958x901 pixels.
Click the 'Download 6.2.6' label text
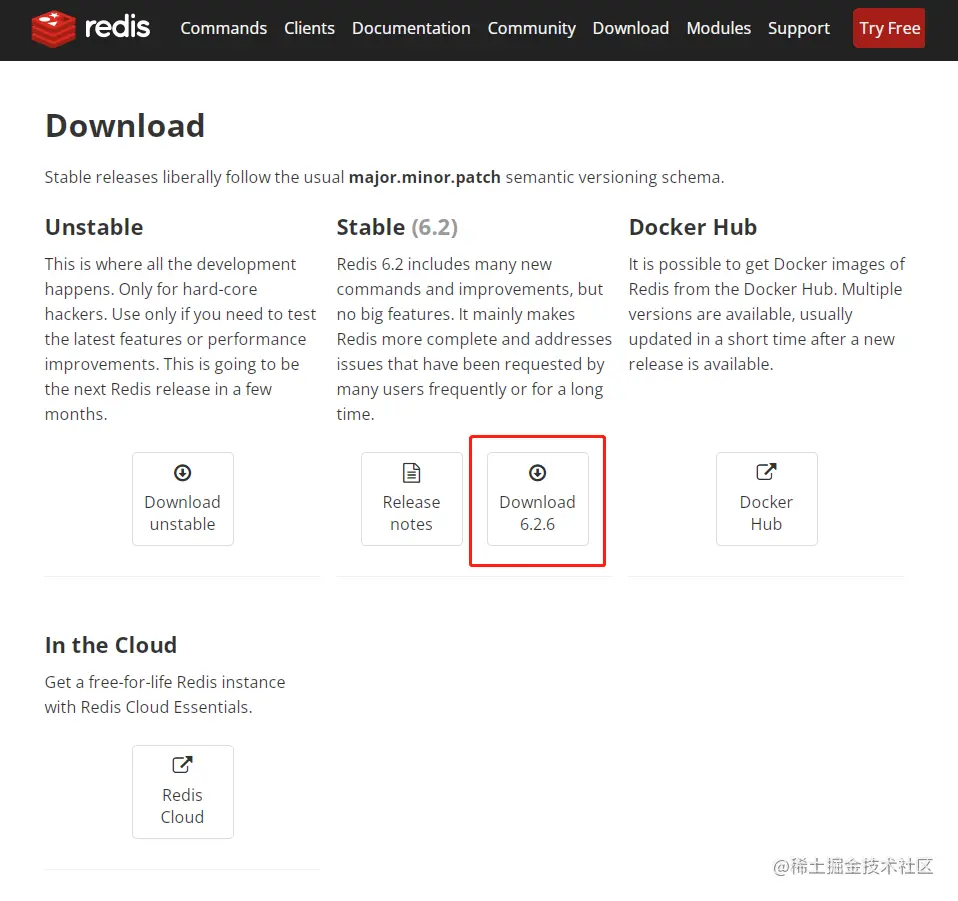[538, 513]
